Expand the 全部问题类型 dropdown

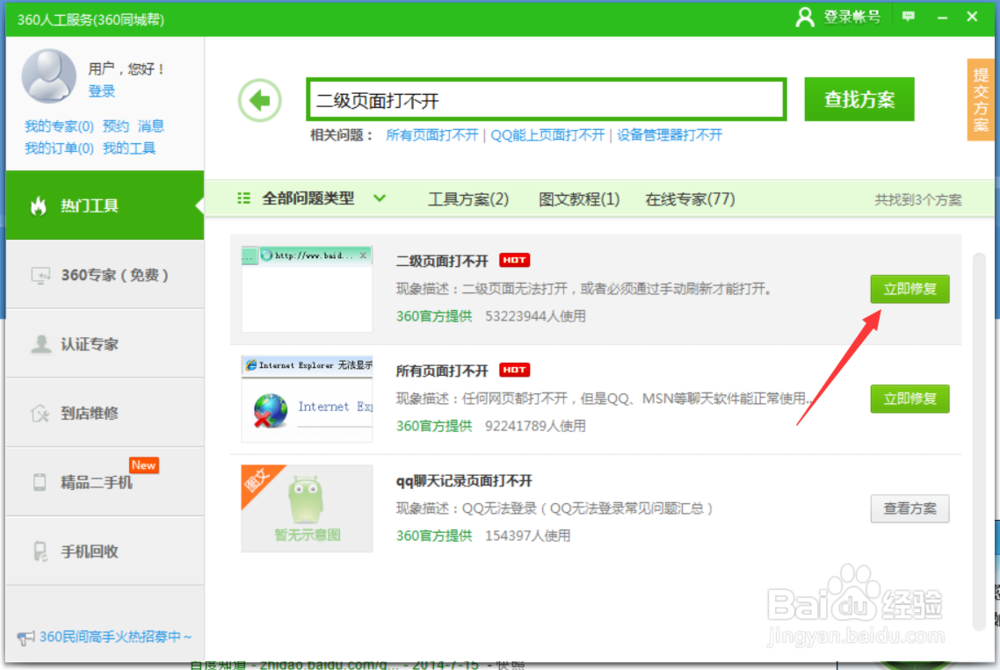pos(314,198)
